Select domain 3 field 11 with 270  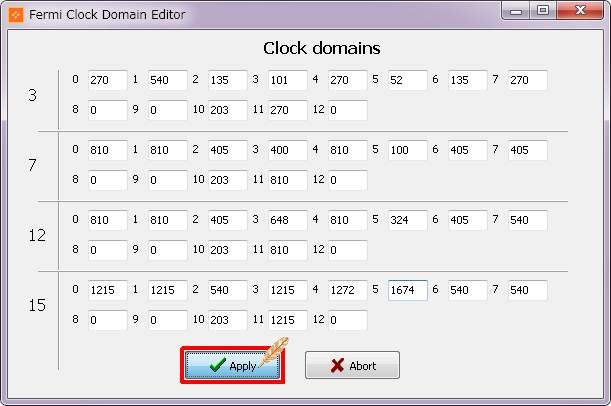click(288, 110)
